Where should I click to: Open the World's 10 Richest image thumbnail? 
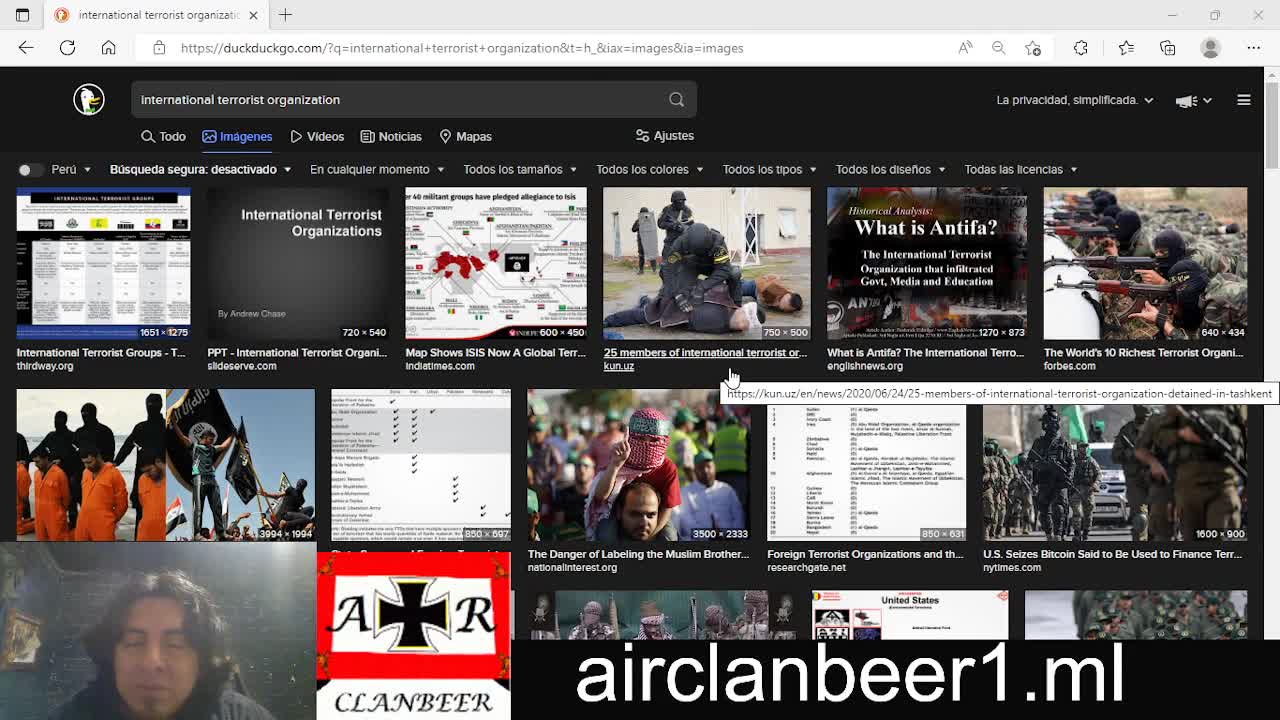pyautogui.click(x=1146, y=263)
